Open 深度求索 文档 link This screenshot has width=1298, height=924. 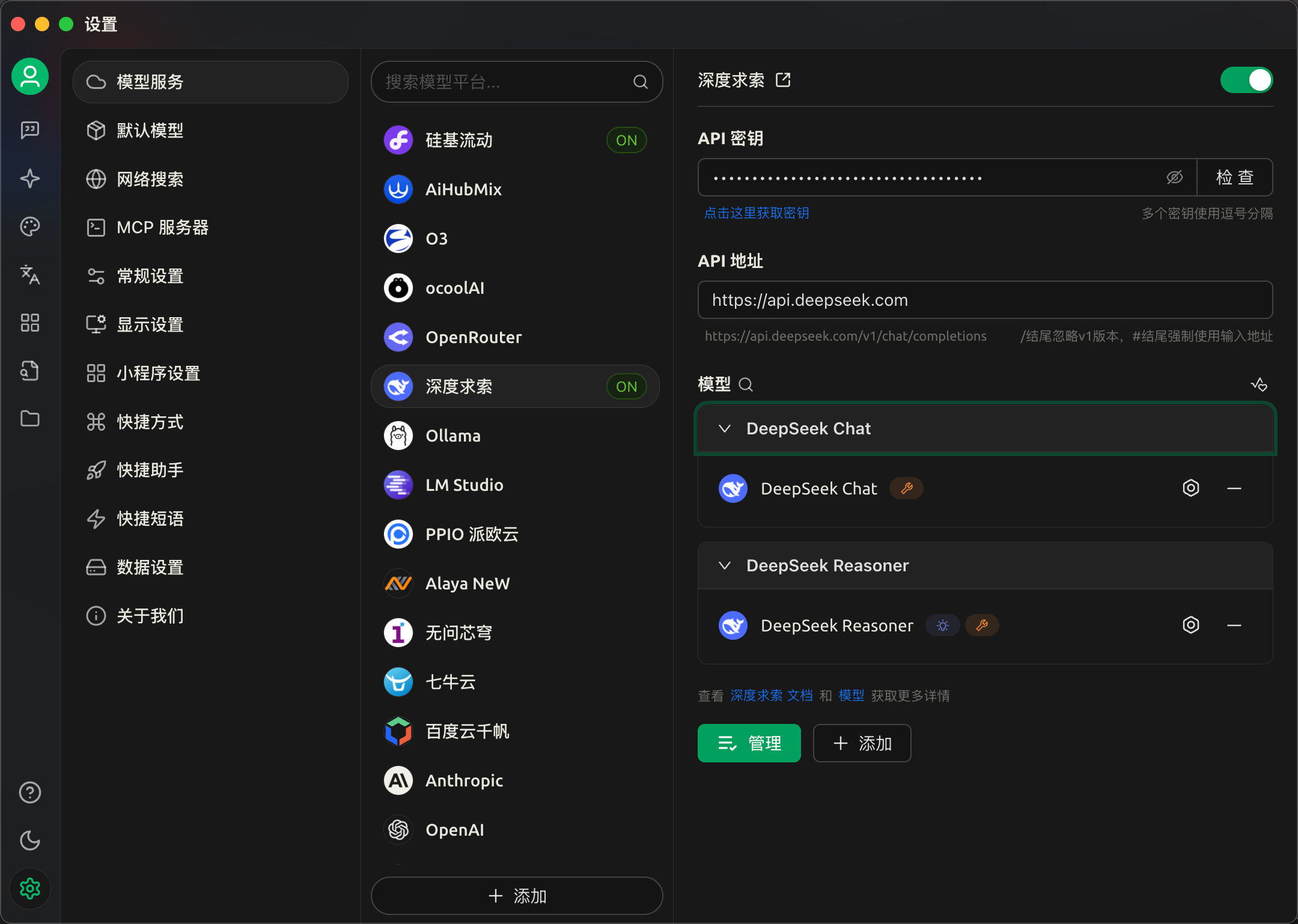(x=772, y=696)
